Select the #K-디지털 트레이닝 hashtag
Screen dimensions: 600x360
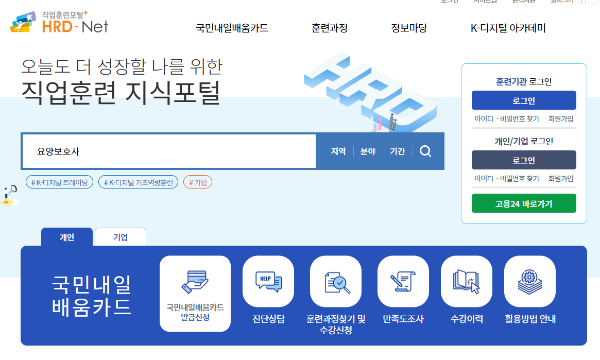click(x=59, y=182)
